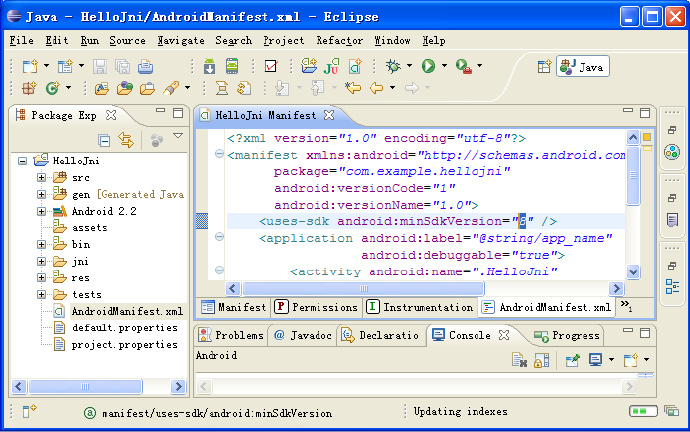Viewport: 690px width, 432px height.
Task: Expand the Android 2.2 library node
Action: coord(41,211)
